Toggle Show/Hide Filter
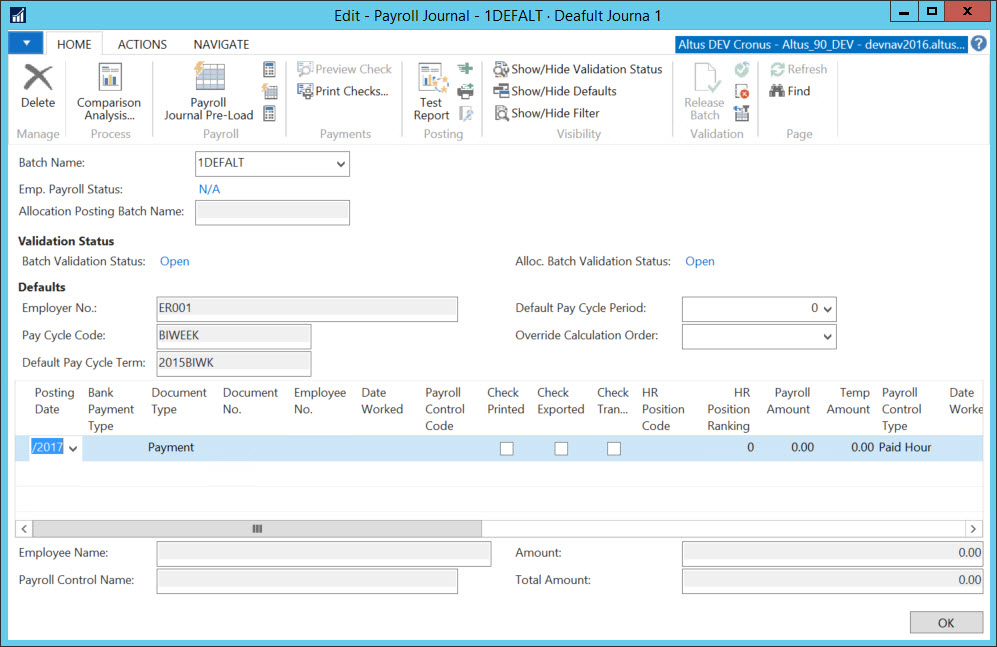 [547, 113]
